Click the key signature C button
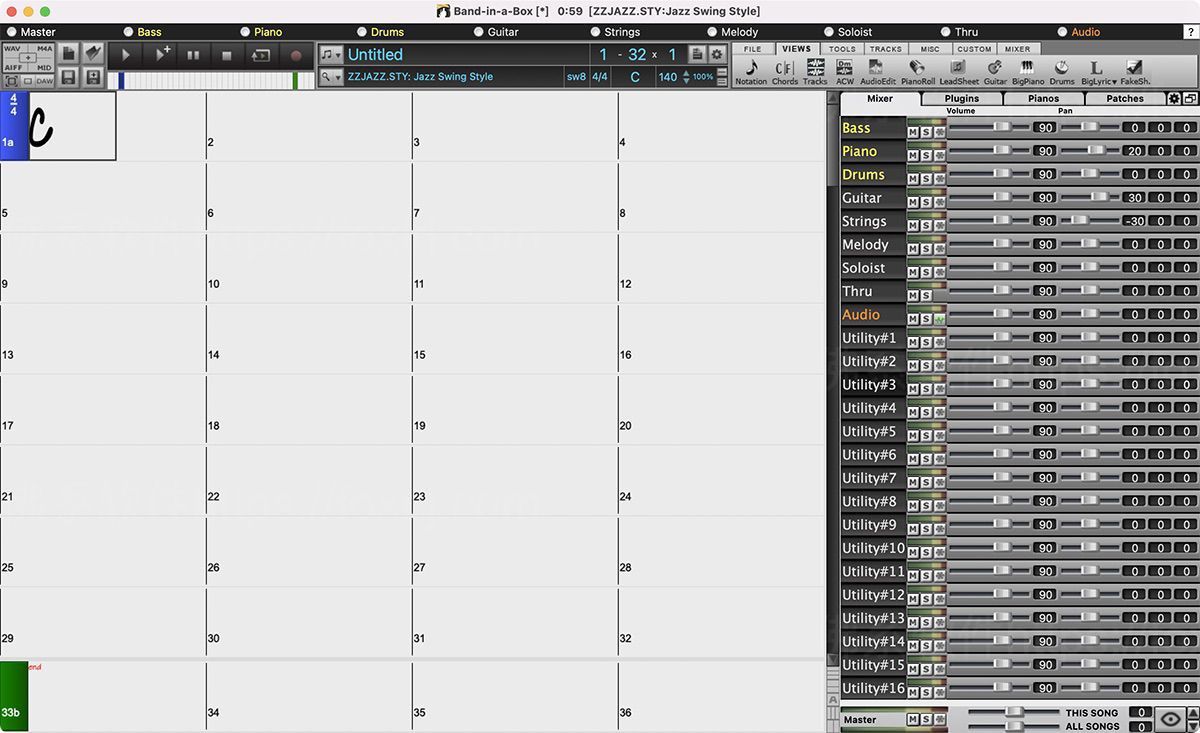 tap(635, 77)
